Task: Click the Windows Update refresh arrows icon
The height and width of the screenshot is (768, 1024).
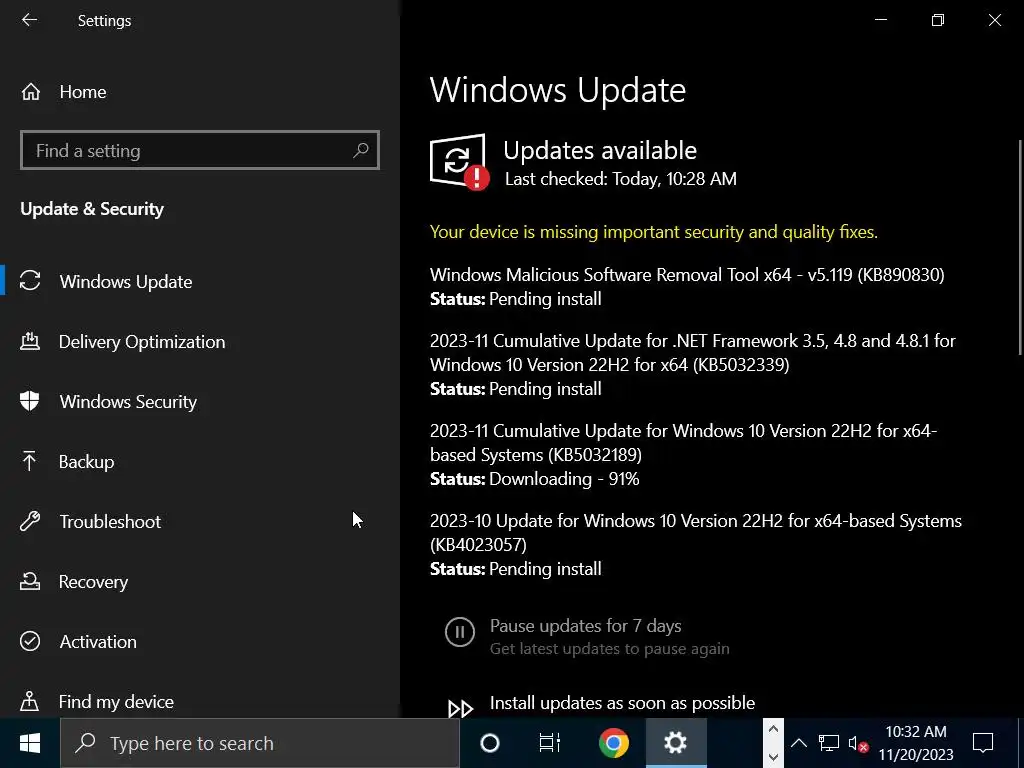Action: pyautogui.click(x=30, y=281)
